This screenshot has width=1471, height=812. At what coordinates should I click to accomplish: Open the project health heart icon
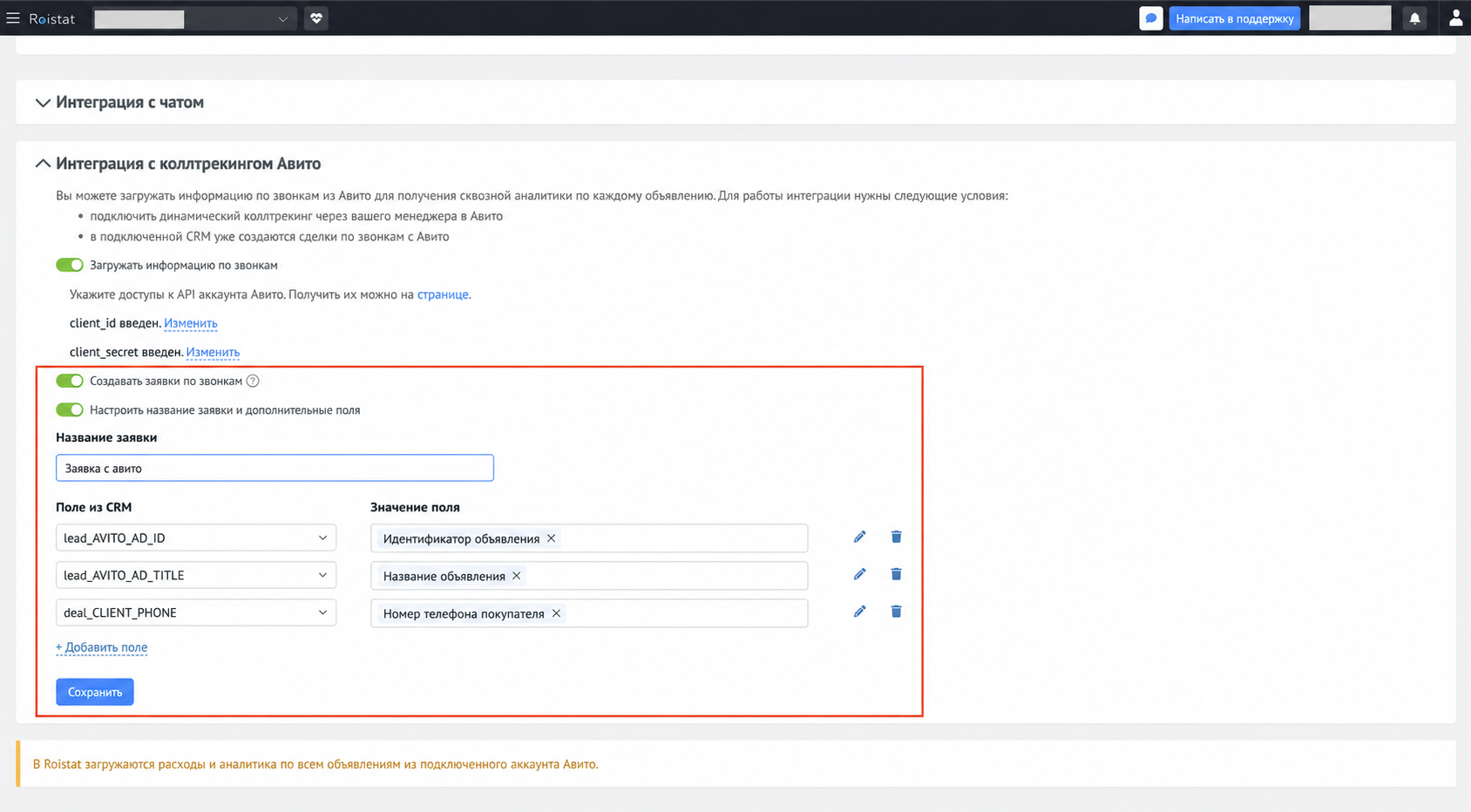click(316, 18)
